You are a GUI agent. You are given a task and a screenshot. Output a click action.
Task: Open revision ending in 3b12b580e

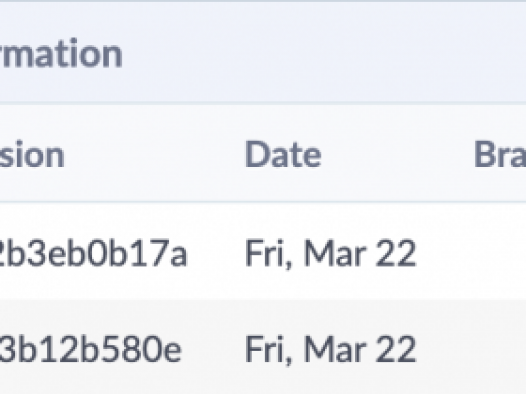tap(91, 349)
